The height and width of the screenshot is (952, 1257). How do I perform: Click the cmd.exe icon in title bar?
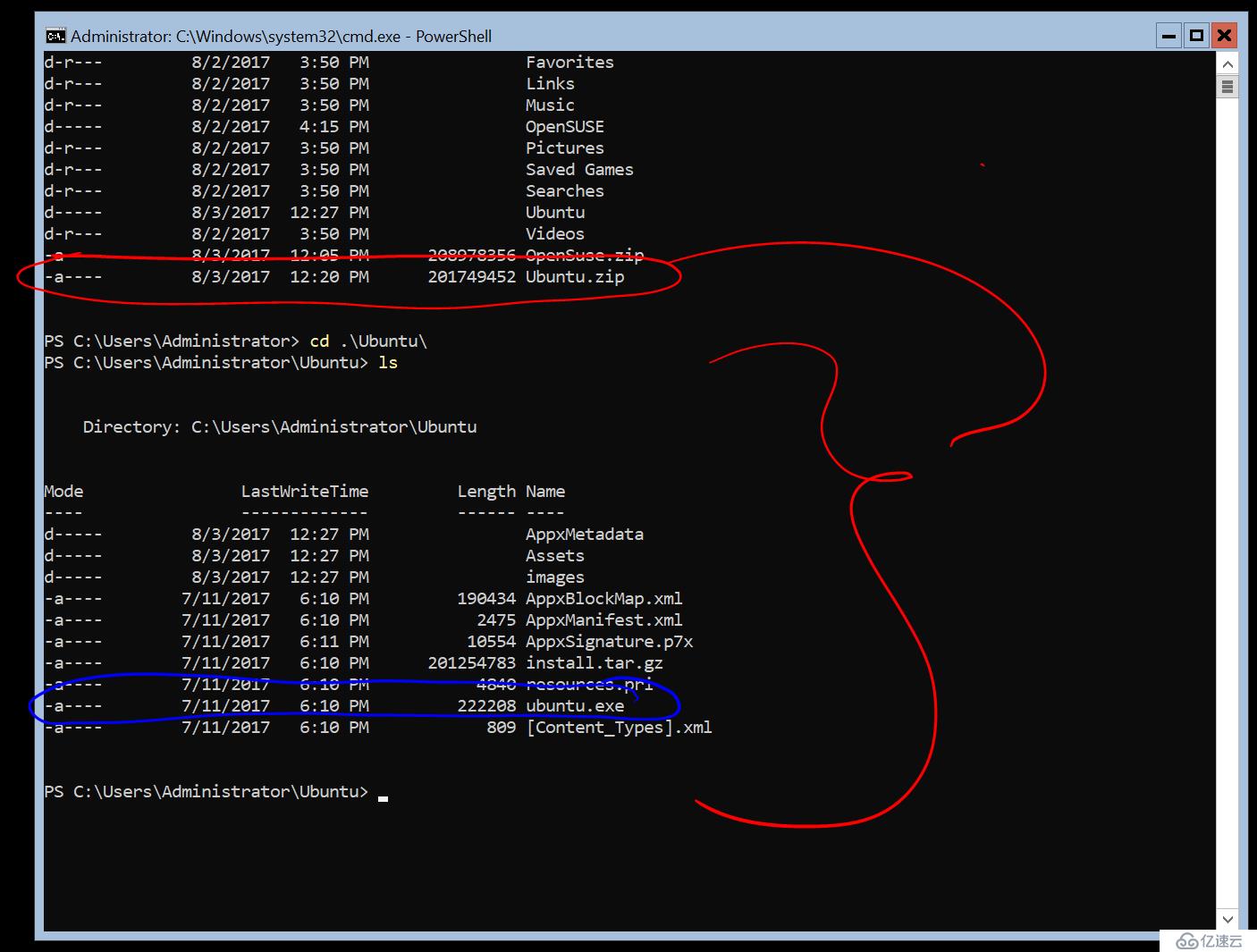point(55,36)
